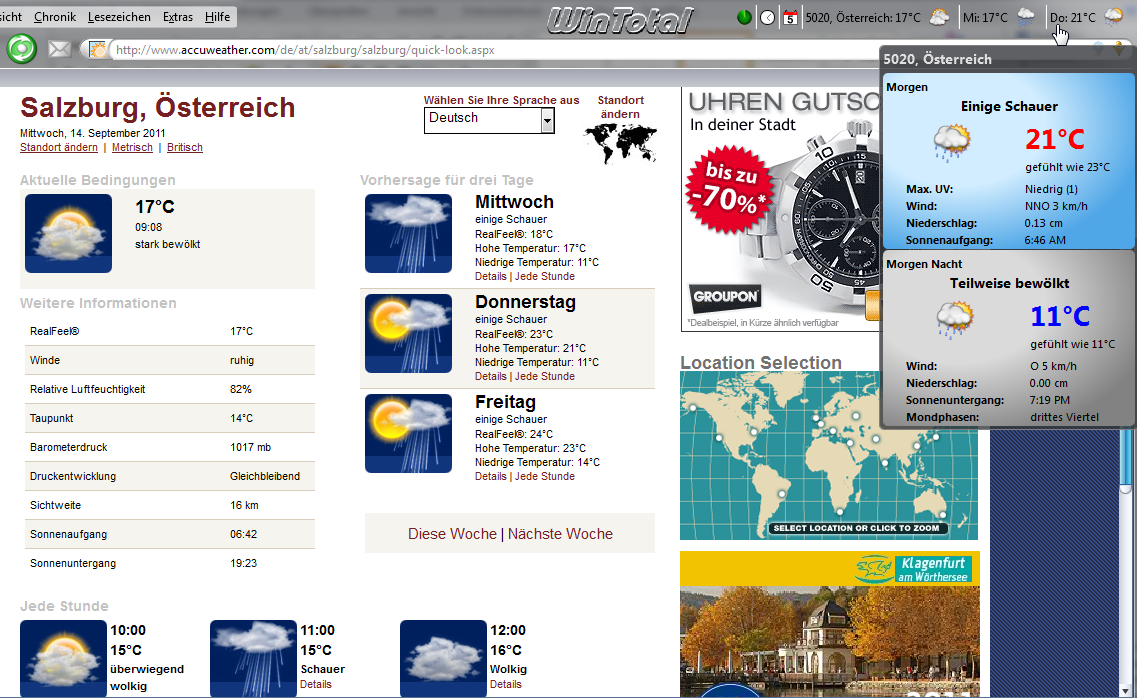
Task: Click the Groupon watch advertisement
Action: [x=780, y=209]
